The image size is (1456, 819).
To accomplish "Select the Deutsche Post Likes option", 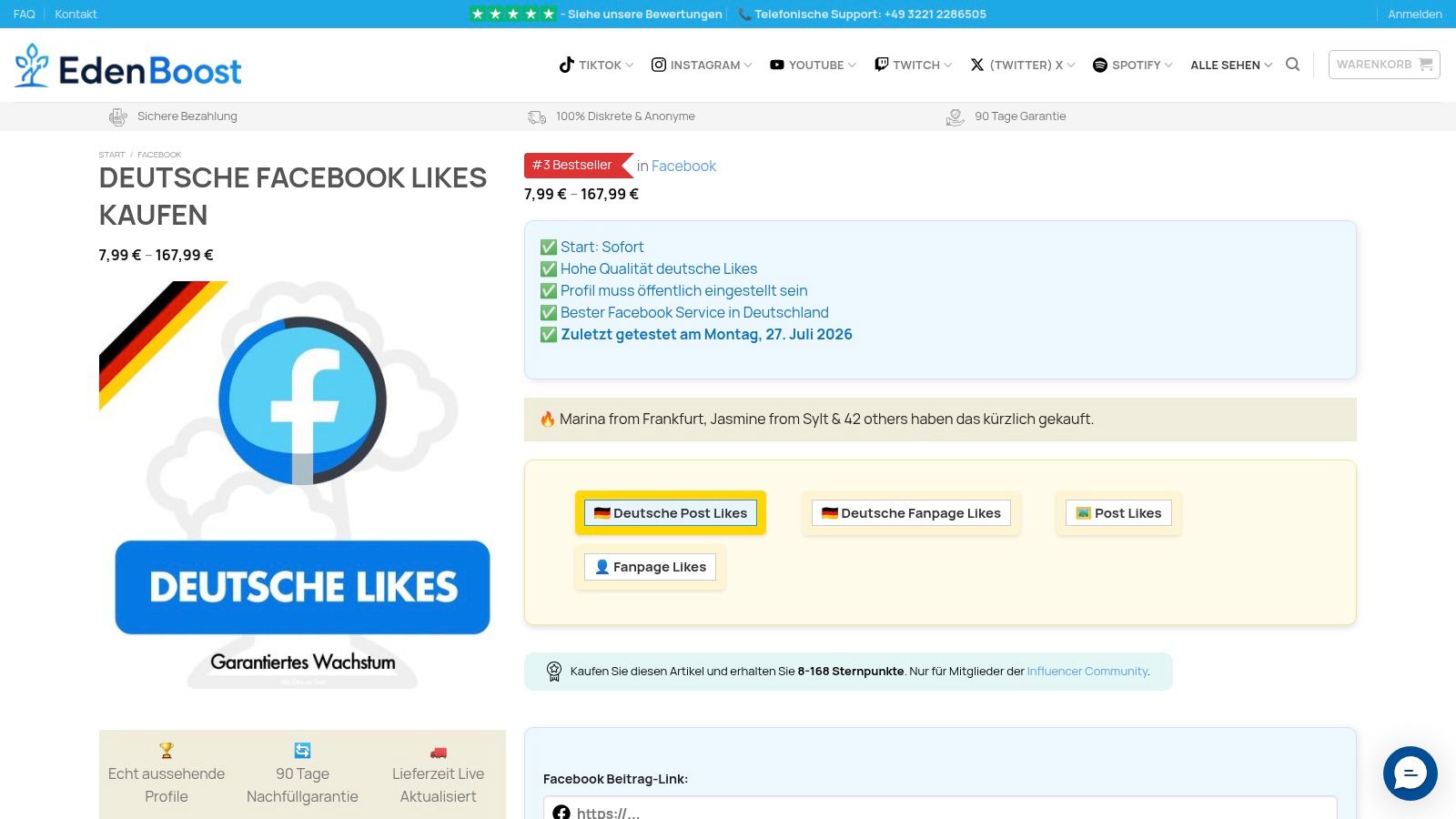I will click(x=671, y=513).
